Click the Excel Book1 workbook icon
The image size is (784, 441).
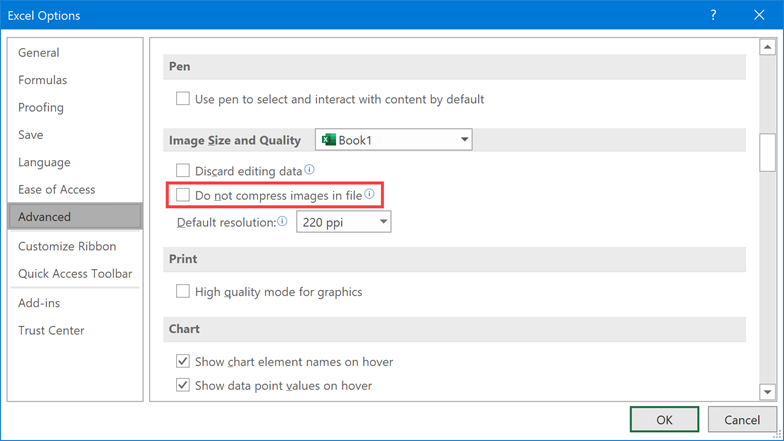click(328, 140)
